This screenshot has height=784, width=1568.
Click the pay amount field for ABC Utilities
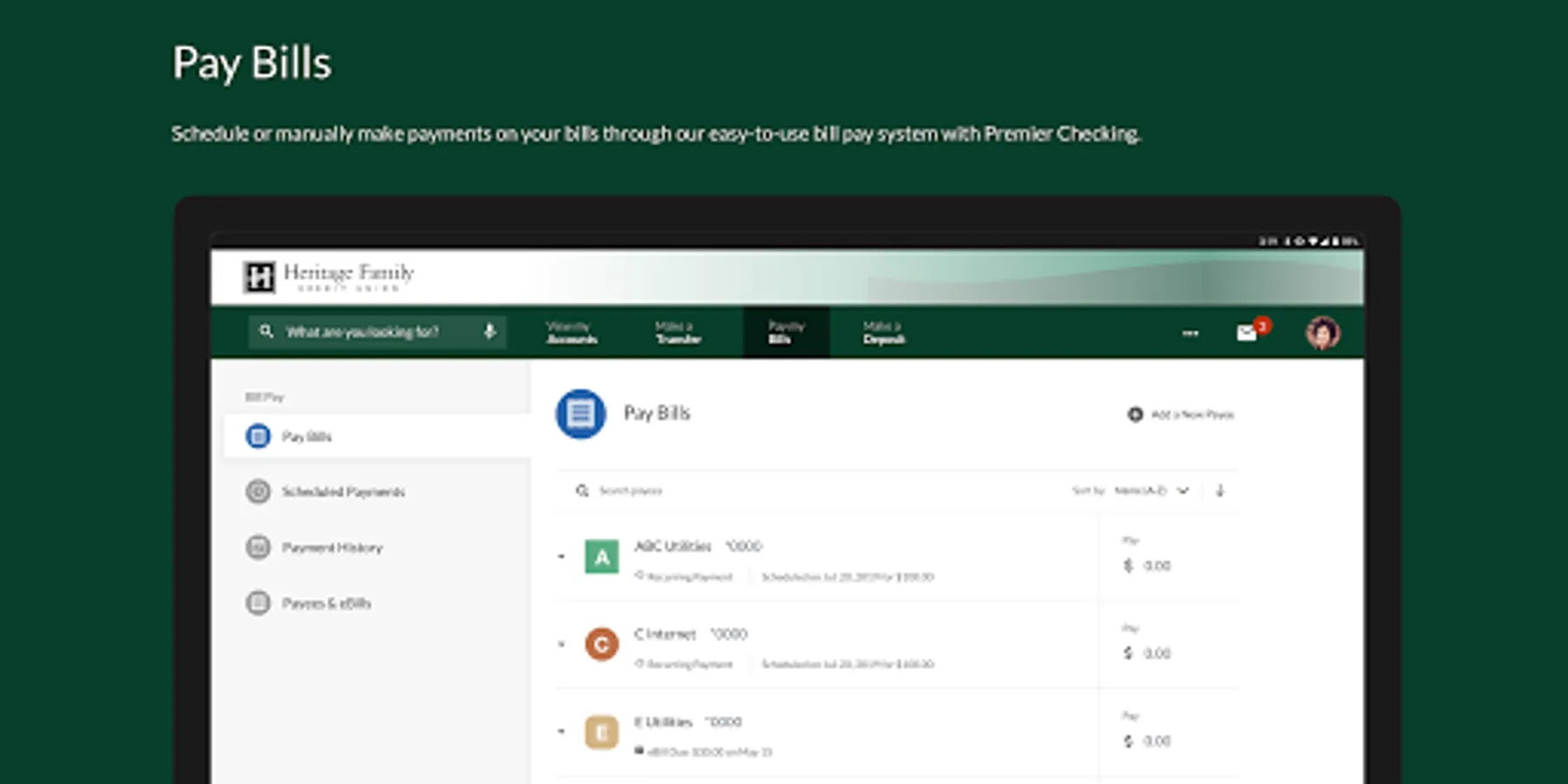tap(1157, 566)
